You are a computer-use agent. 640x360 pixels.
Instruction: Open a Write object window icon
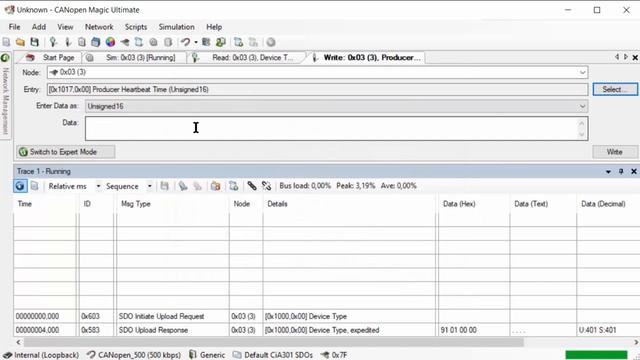point(68,42)
